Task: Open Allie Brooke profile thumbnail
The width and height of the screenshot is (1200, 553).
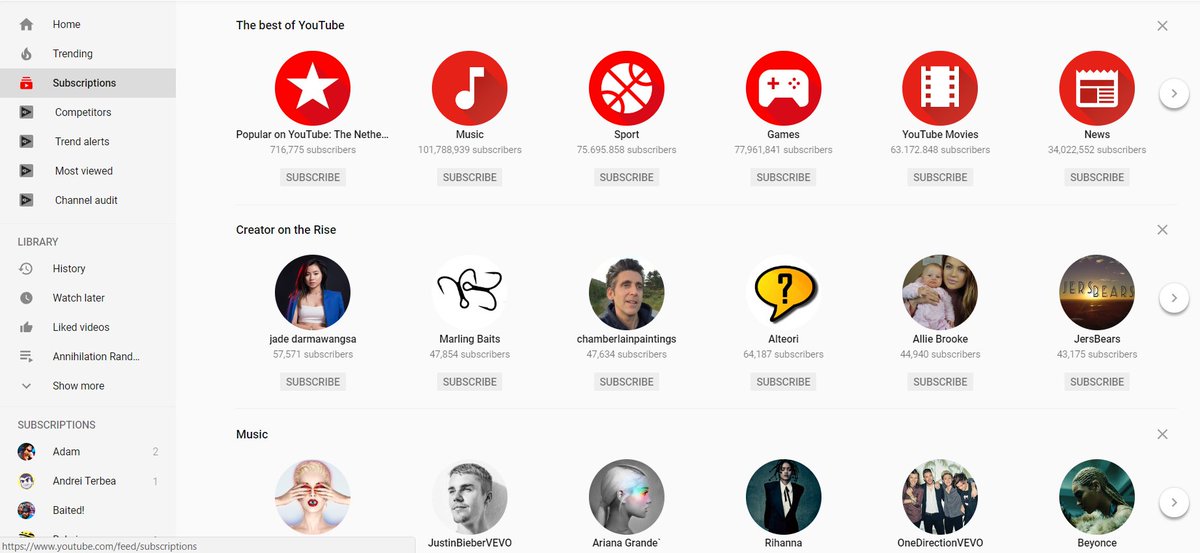Action: tap(940, 293)
